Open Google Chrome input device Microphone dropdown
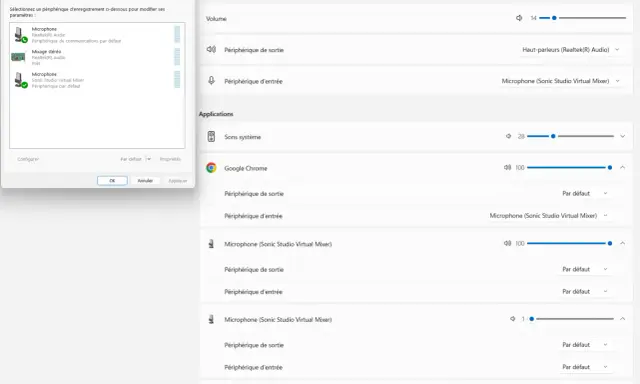The height and width of the screenshot is (384, 640). click(549, 215)
